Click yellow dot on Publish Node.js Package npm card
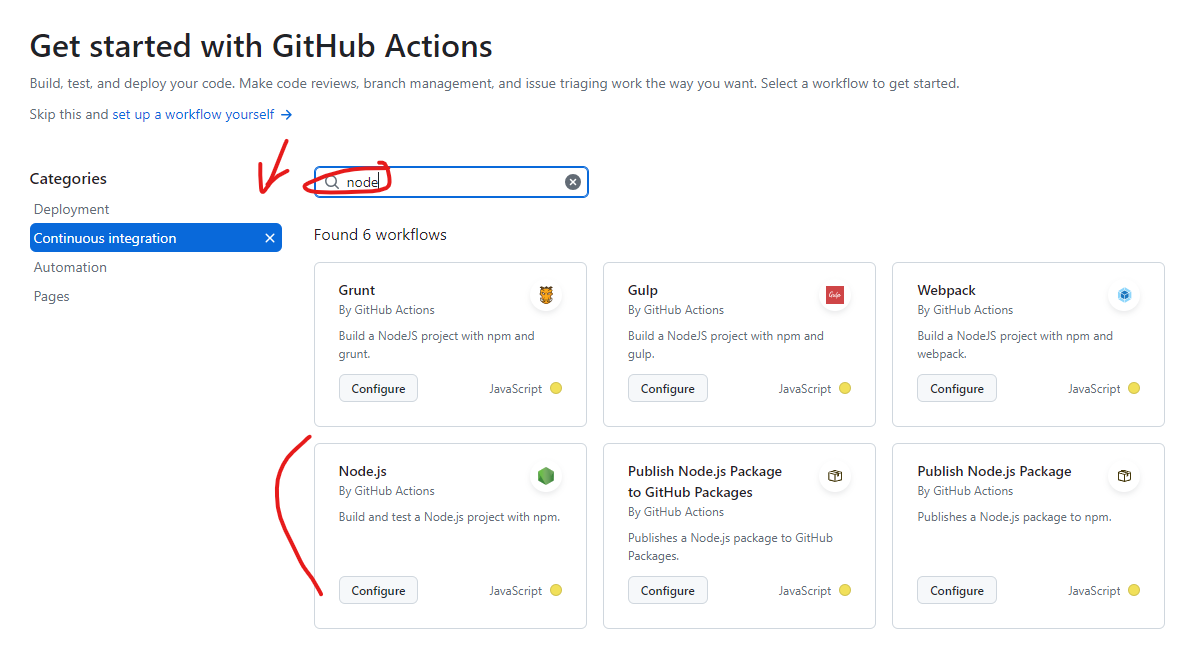This screenshot has height=654, width=1192. pyautogui.click(x=1134, y=590)
